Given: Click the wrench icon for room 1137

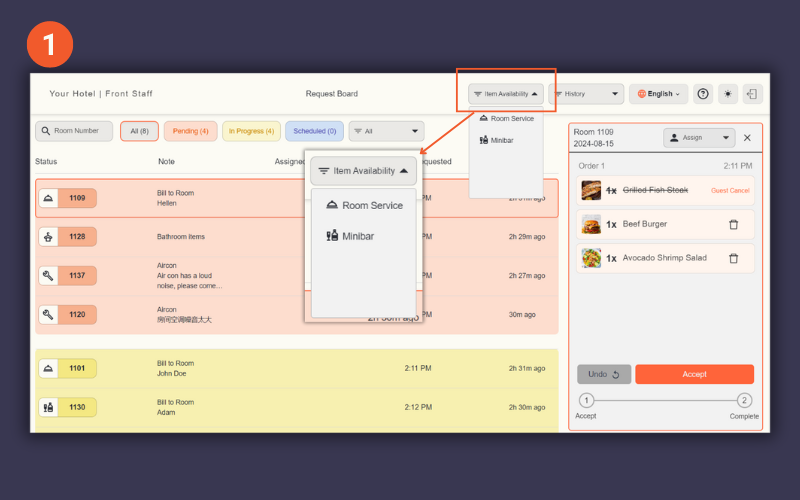Looking at the screenshot, I should [x=48, y=275].
